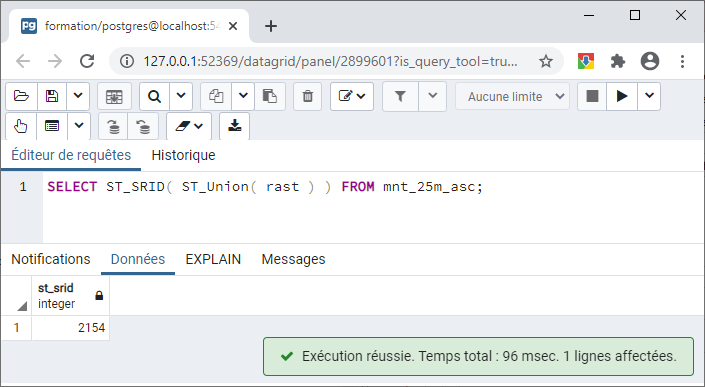Switch to Historique tab
Viewport: 705px width, 387px height.
(183, 156)
